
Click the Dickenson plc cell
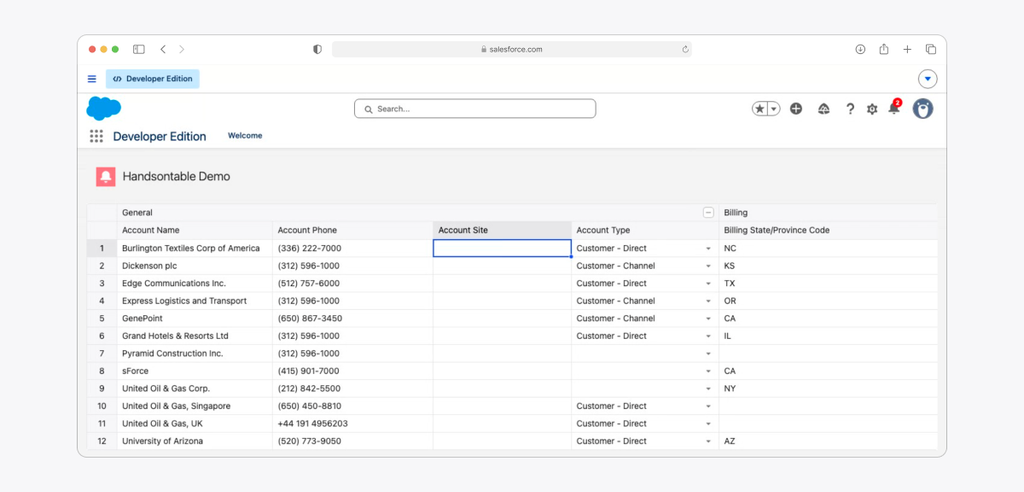[195, 266]
